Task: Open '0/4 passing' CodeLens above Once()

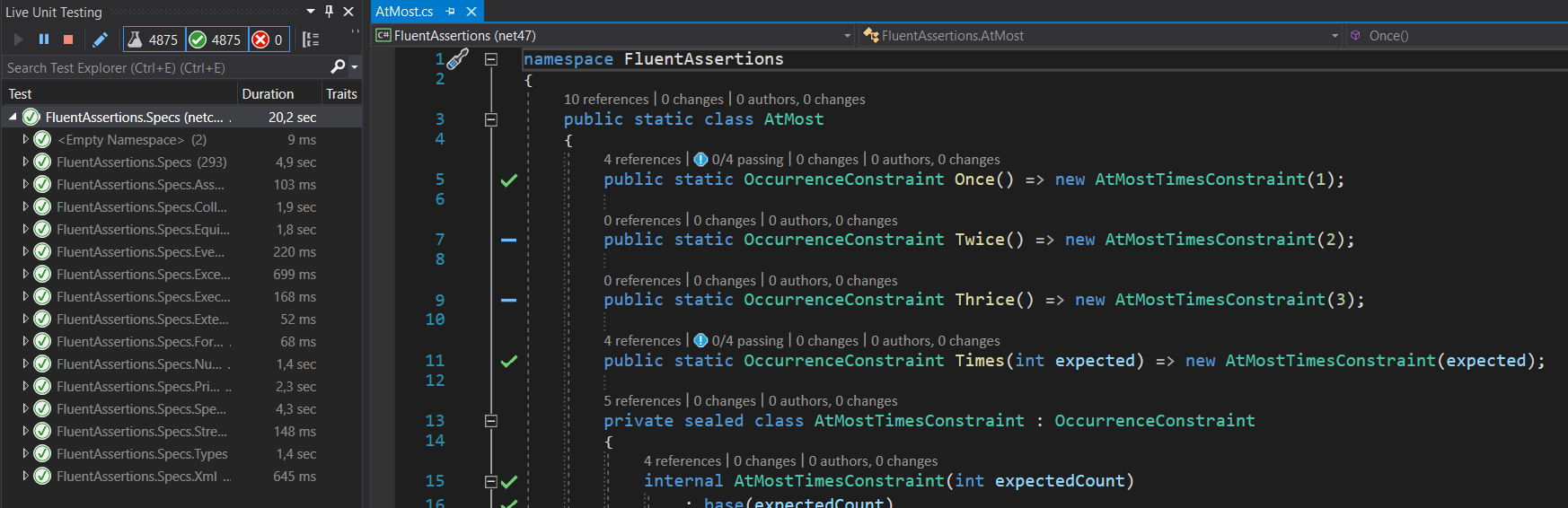Action: [x=738, y=160]
